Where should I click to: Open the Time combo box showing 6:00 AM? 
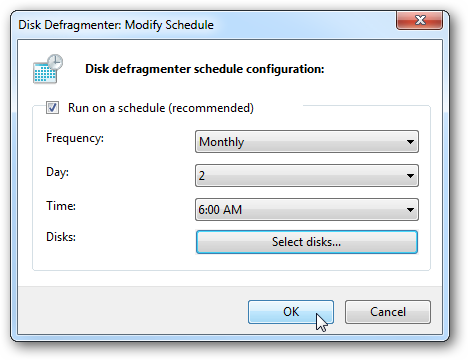tap(307, 210)
